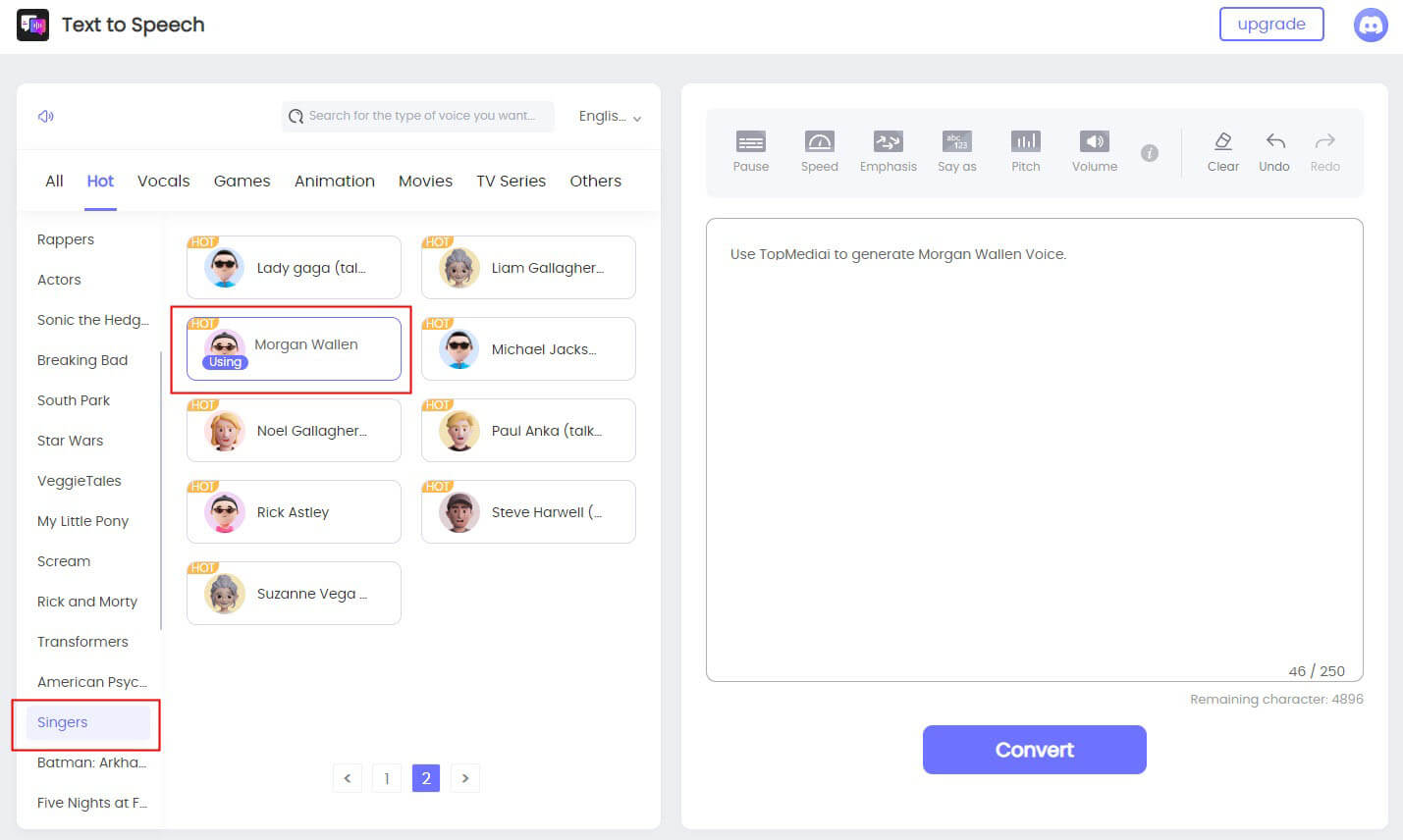Click the info icon beside Volume
This screenshot has width=1403, height=840.
[1150, 153]
